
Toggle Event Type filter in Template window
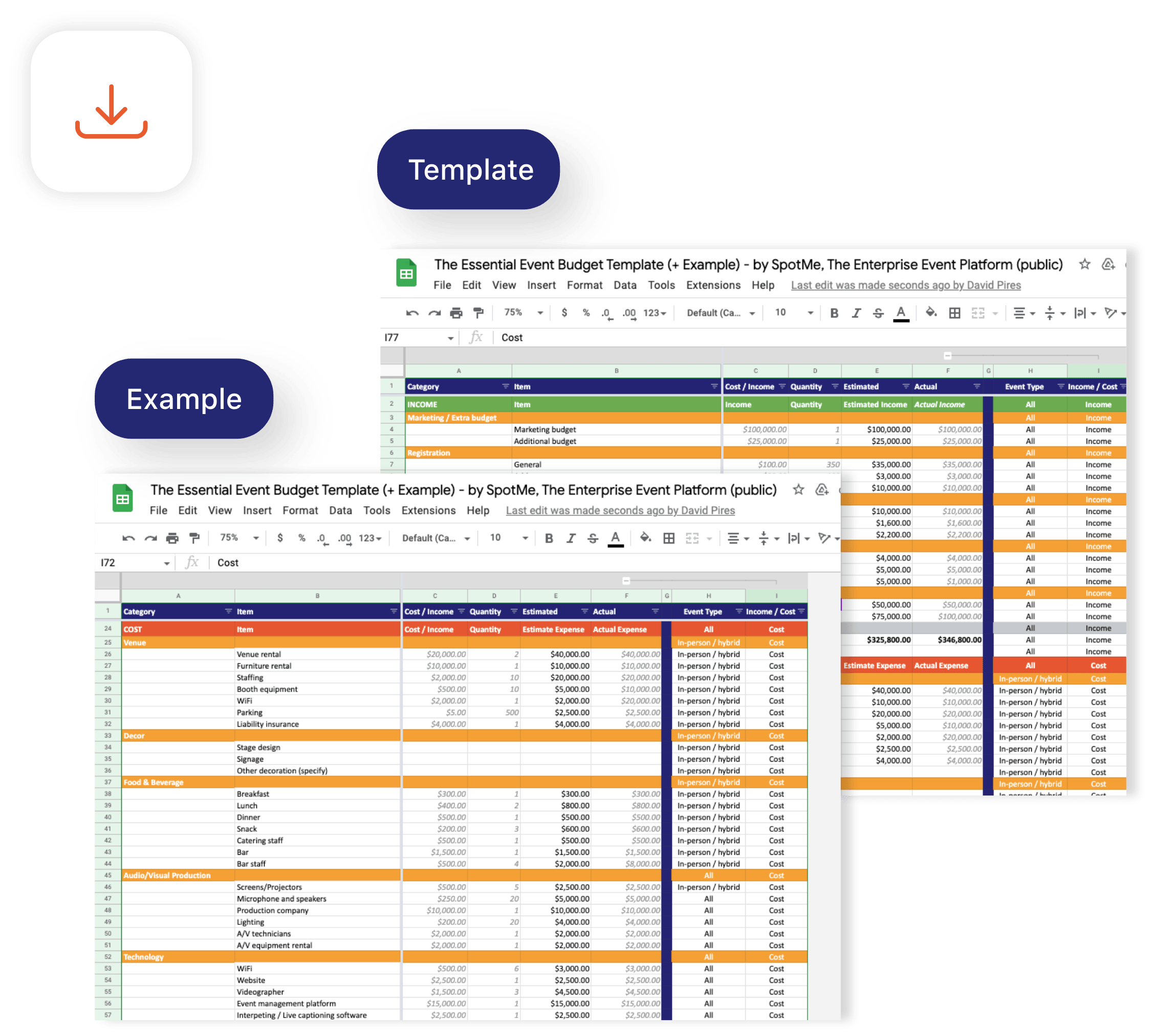[1061, 386]
